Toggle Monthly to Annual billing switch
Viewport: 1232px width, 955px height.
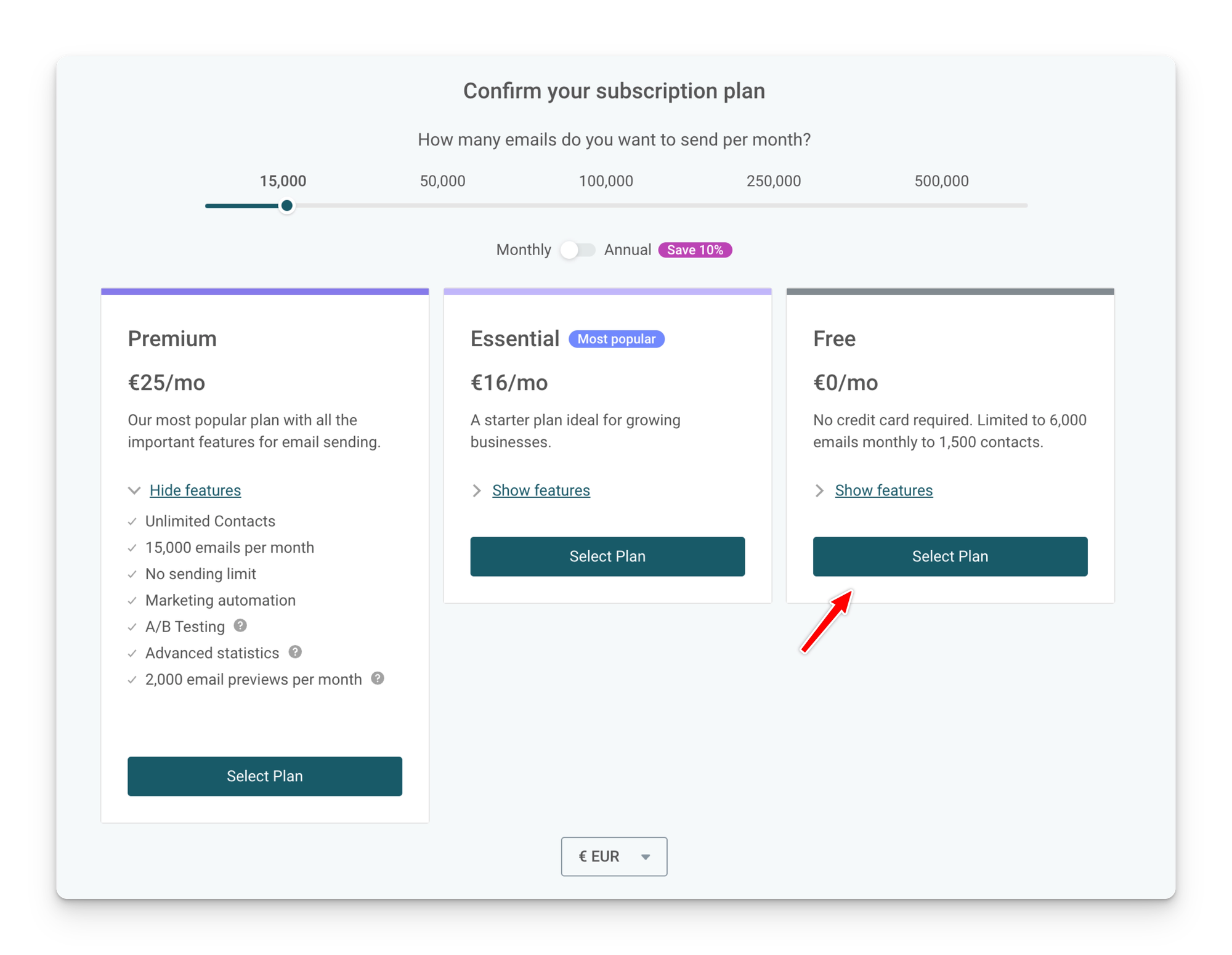coord(577,250)
